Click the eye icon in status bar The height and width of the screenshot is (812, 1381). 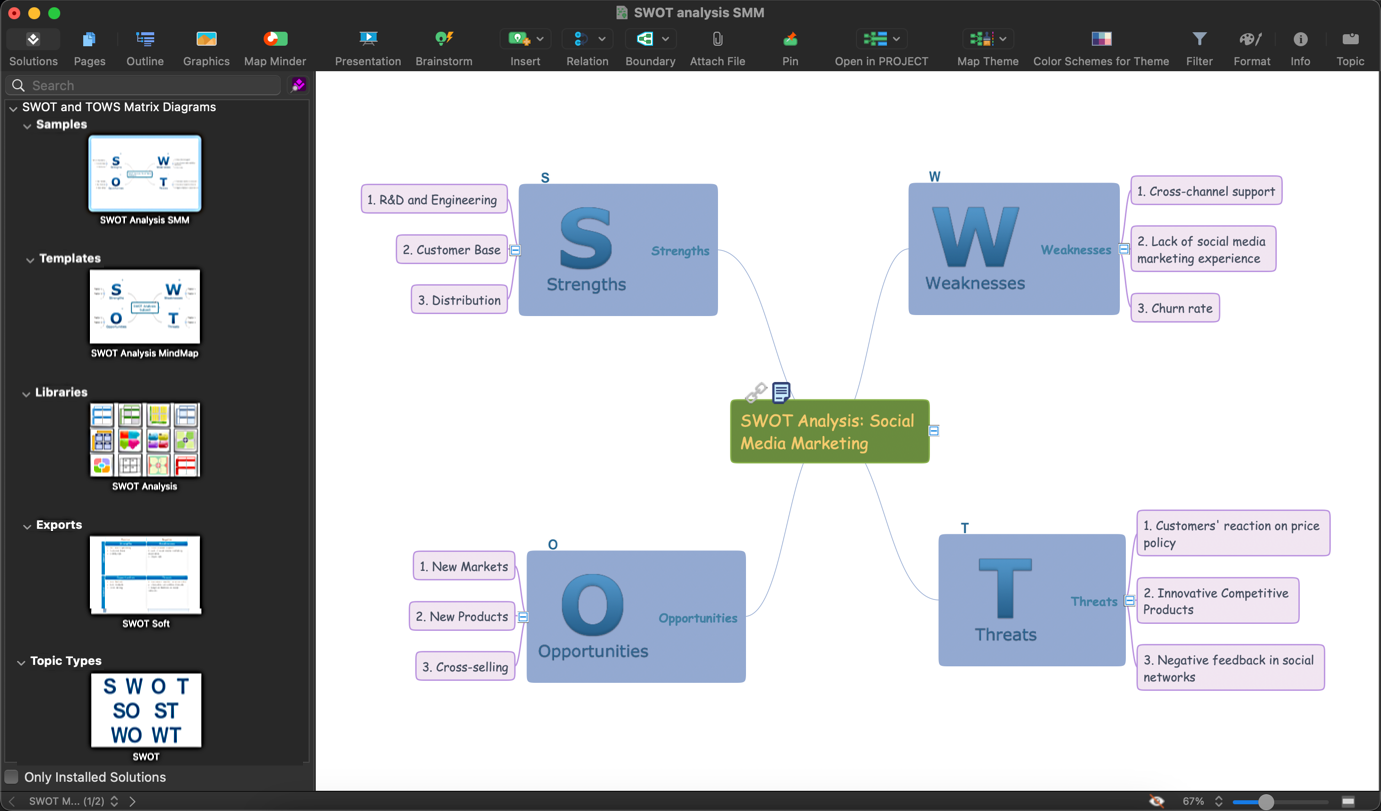(x=1156, y=802)
